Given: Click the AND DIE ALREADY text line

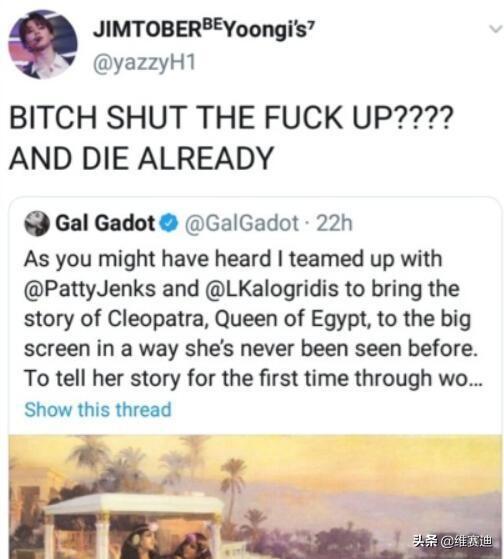Looking at the screenshot, I should (x=142, y=158).
